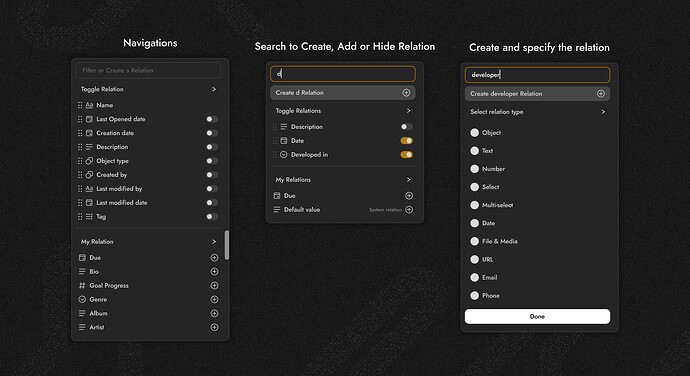Viewport: 690px width, 376px height.
Task: Choose the Date relation type
Action: (x=474, y=223)
